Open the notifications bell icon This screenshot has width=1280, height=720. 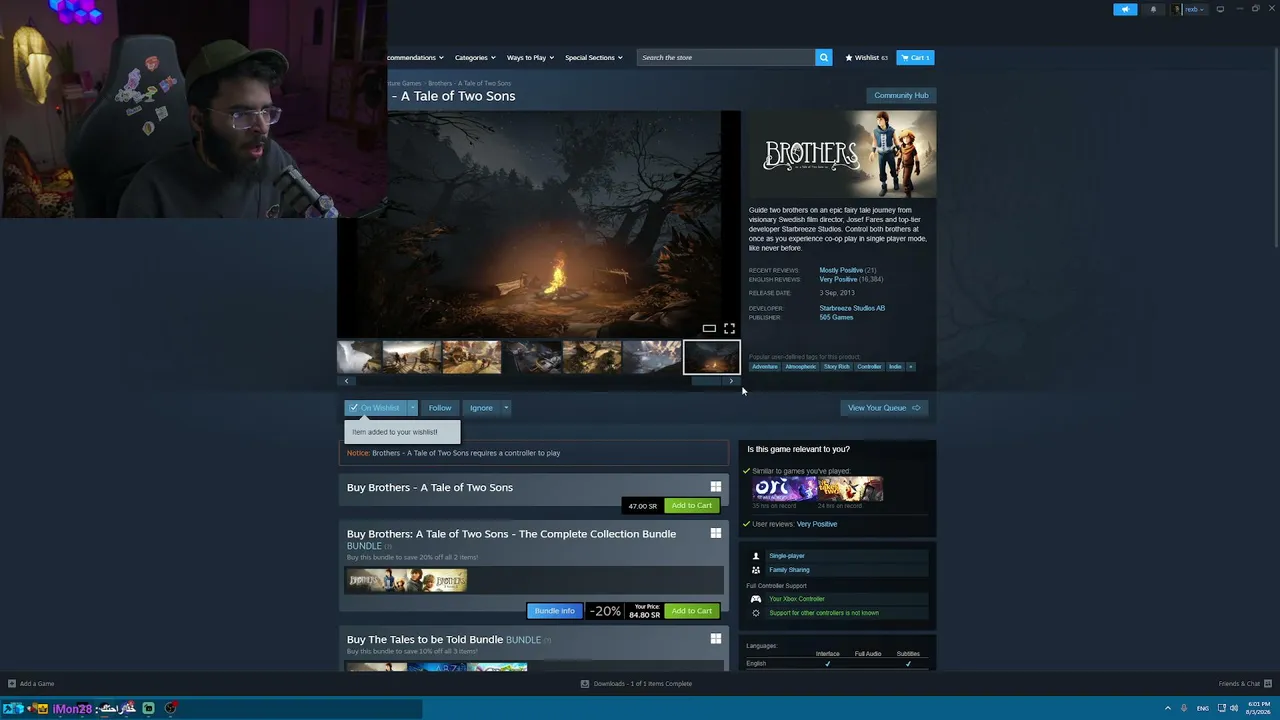tap(1153, 9)
